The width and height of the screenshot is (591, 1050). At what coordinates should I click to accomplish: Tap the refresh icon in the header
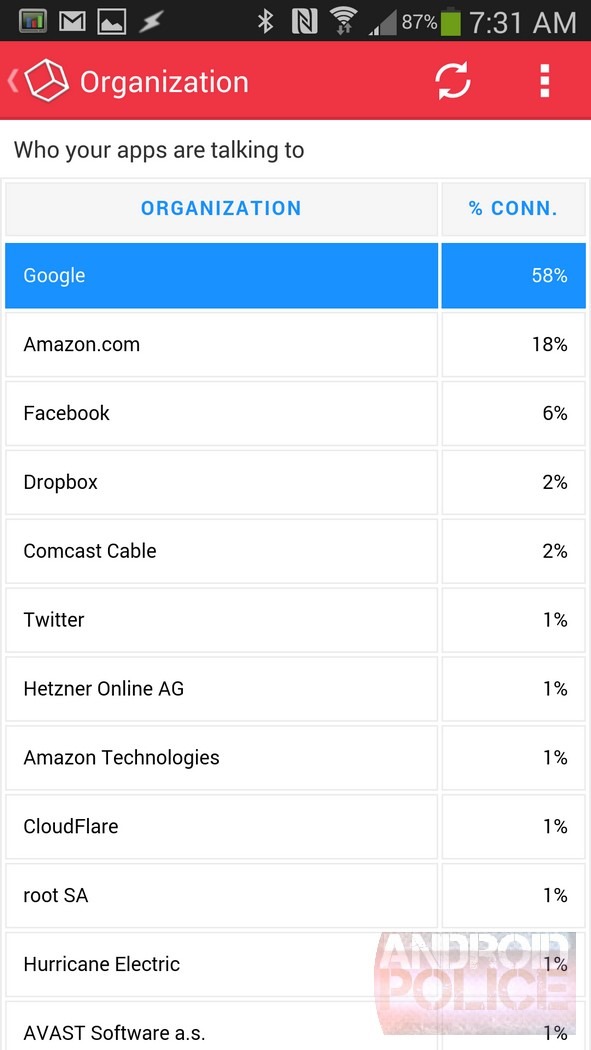coord(453,81)
